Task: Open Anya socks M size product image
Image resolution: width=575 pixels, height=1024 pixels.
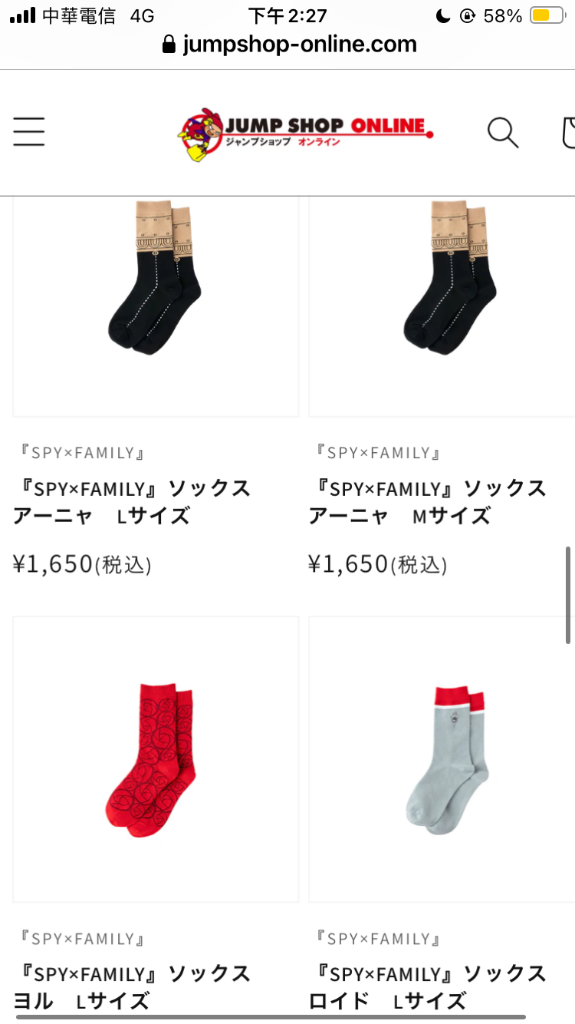Action: pos(442,307)
